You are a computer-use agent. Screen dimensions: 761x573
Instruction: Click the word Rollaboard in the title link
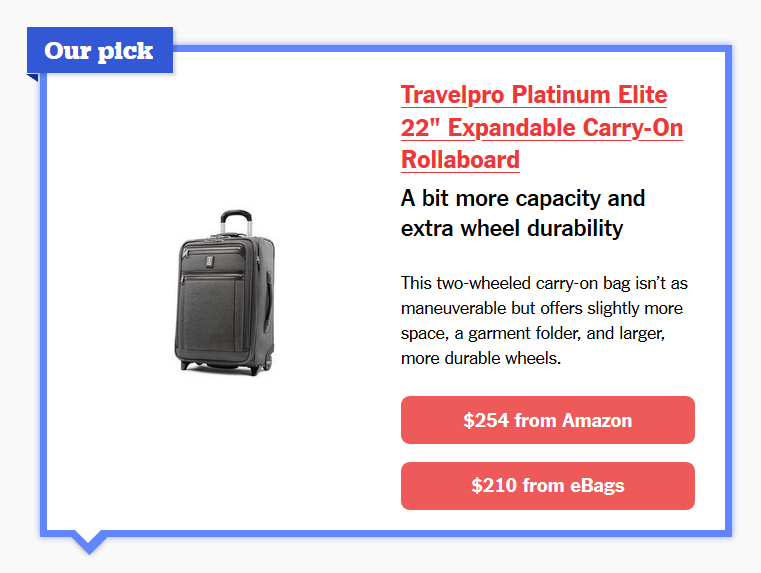tap(460, 160)
